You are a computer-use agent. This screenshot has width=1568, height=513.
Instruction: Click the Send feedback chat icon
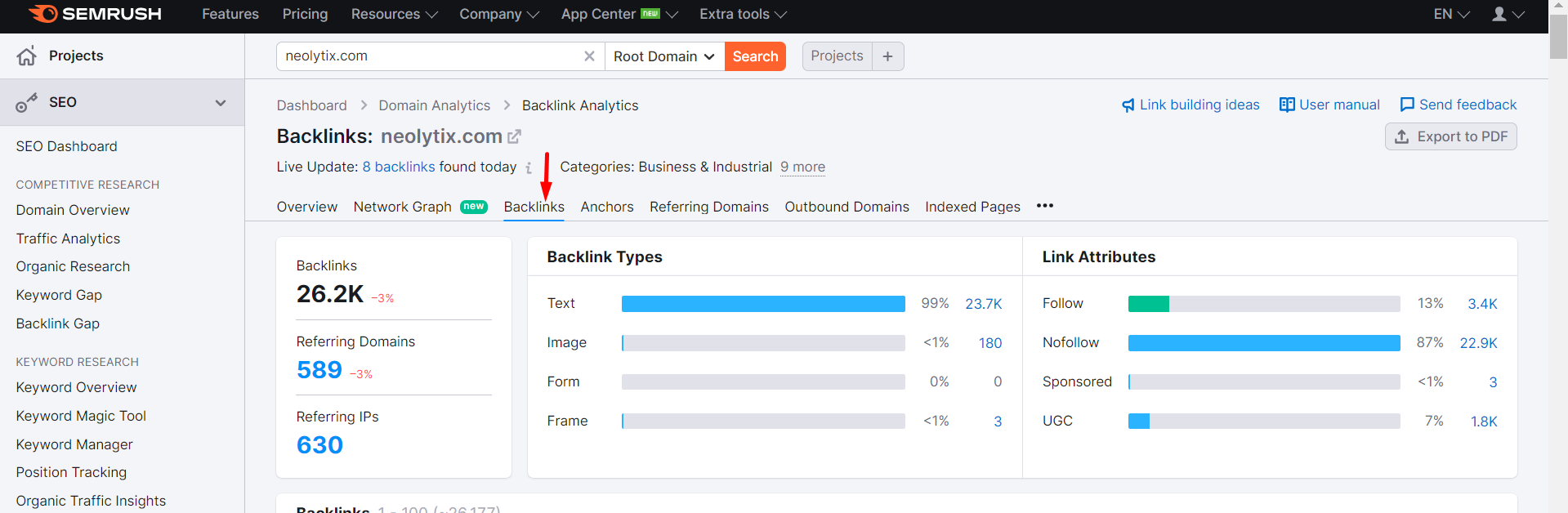point(1407,105)
